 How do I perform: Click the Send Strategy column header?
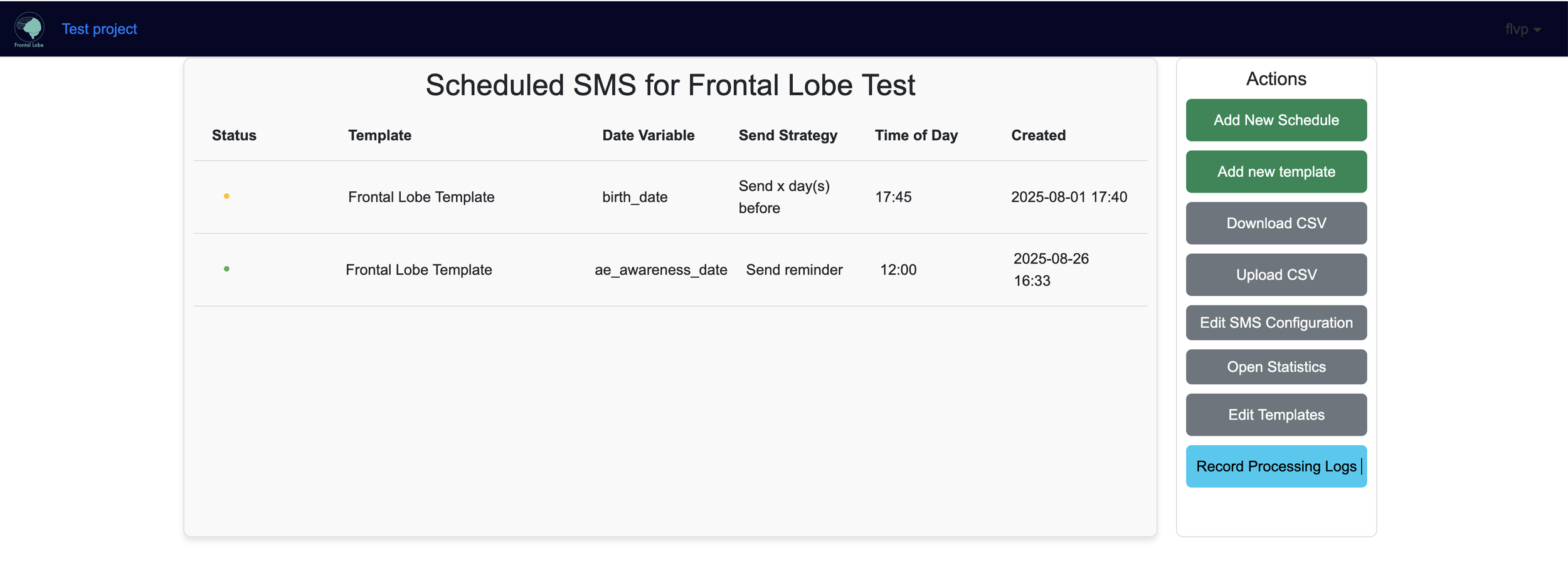click(x=788, y=135)
